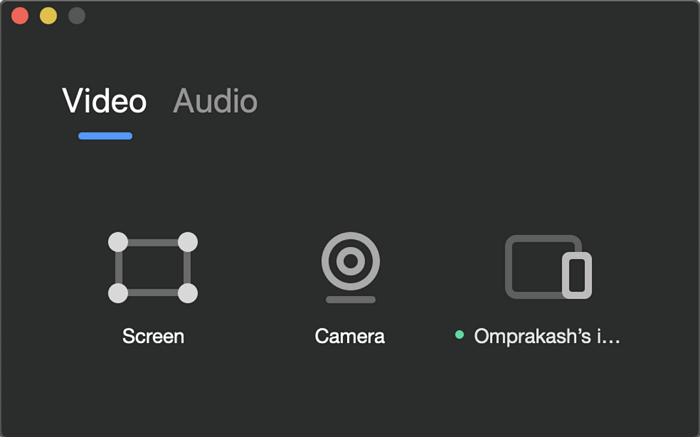Click the "Screen" text label
Image resolution: width=700 pixels, height=437 pixels.
click(153, 337)
